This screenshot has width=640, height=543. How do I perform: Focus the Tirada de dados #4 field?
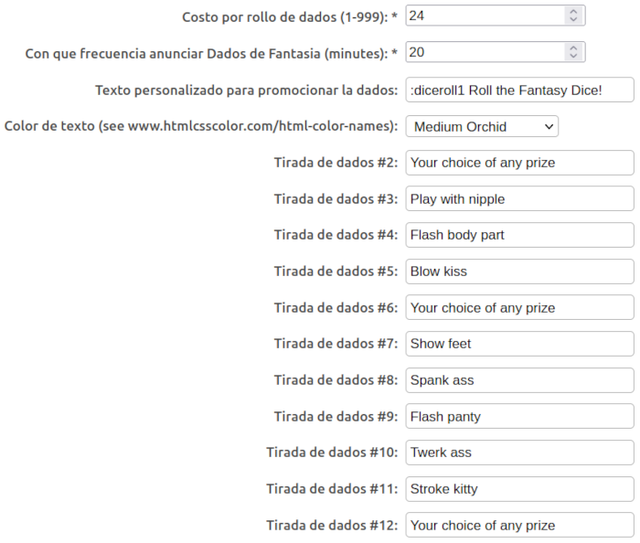coord(519,235)
